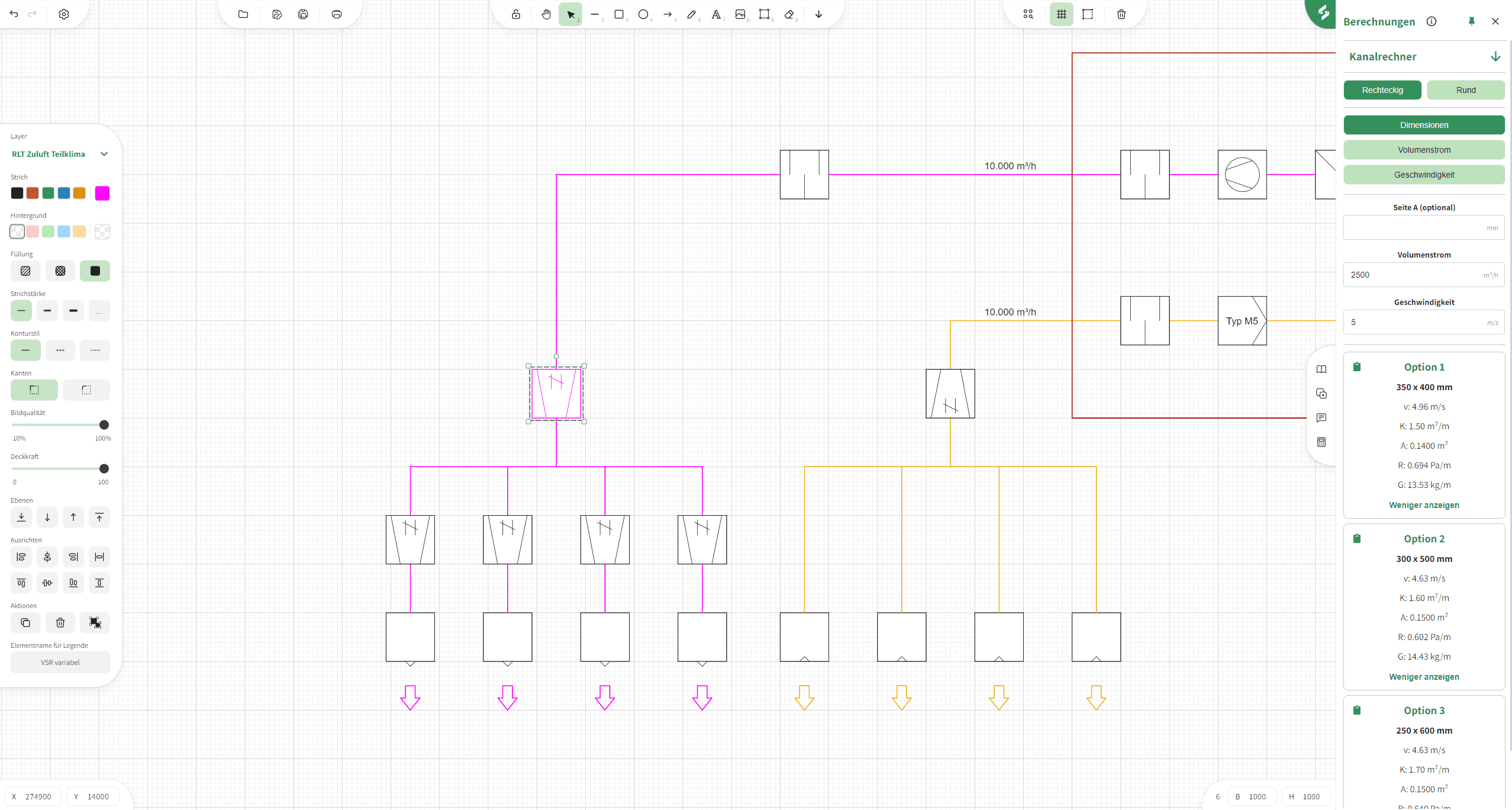Switch to the Rund tab
The width and height of the screenshot is (1512, 810).
pyautogui.click(x=1465, y=90)
